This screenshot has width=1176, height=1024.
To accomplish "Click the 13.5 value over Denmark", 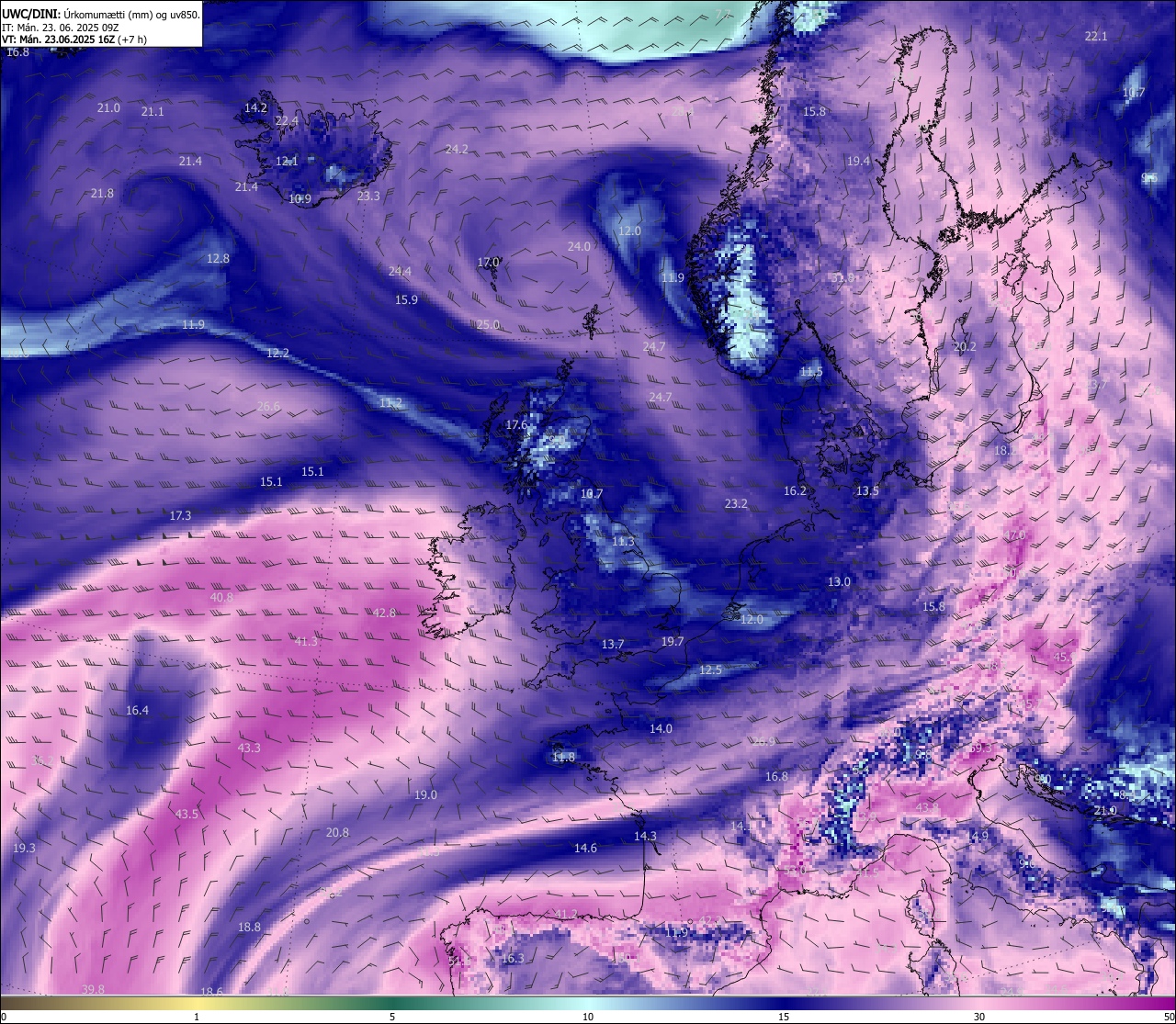I will (x=867, y=490).
